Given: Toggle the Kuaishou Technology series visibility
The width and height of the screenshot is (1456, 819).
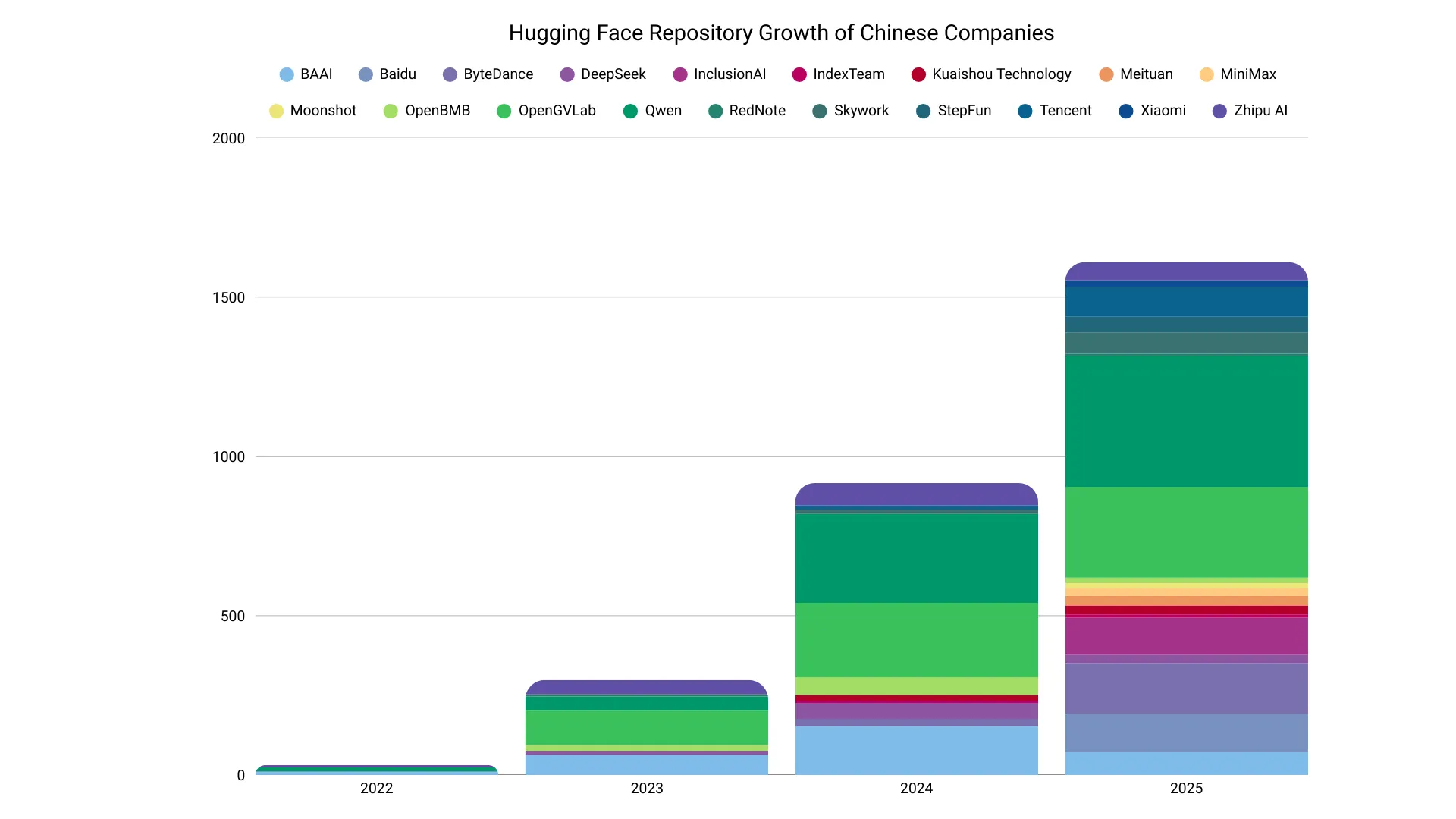Looking at the screenshot, I should click(1002, 74).
